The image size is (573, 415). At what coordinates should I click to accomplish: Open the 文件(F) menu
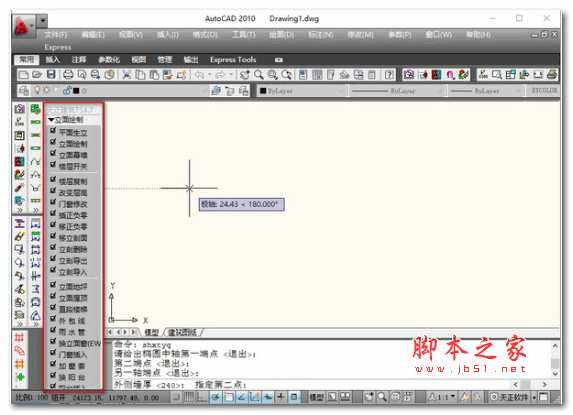point(56,35)
